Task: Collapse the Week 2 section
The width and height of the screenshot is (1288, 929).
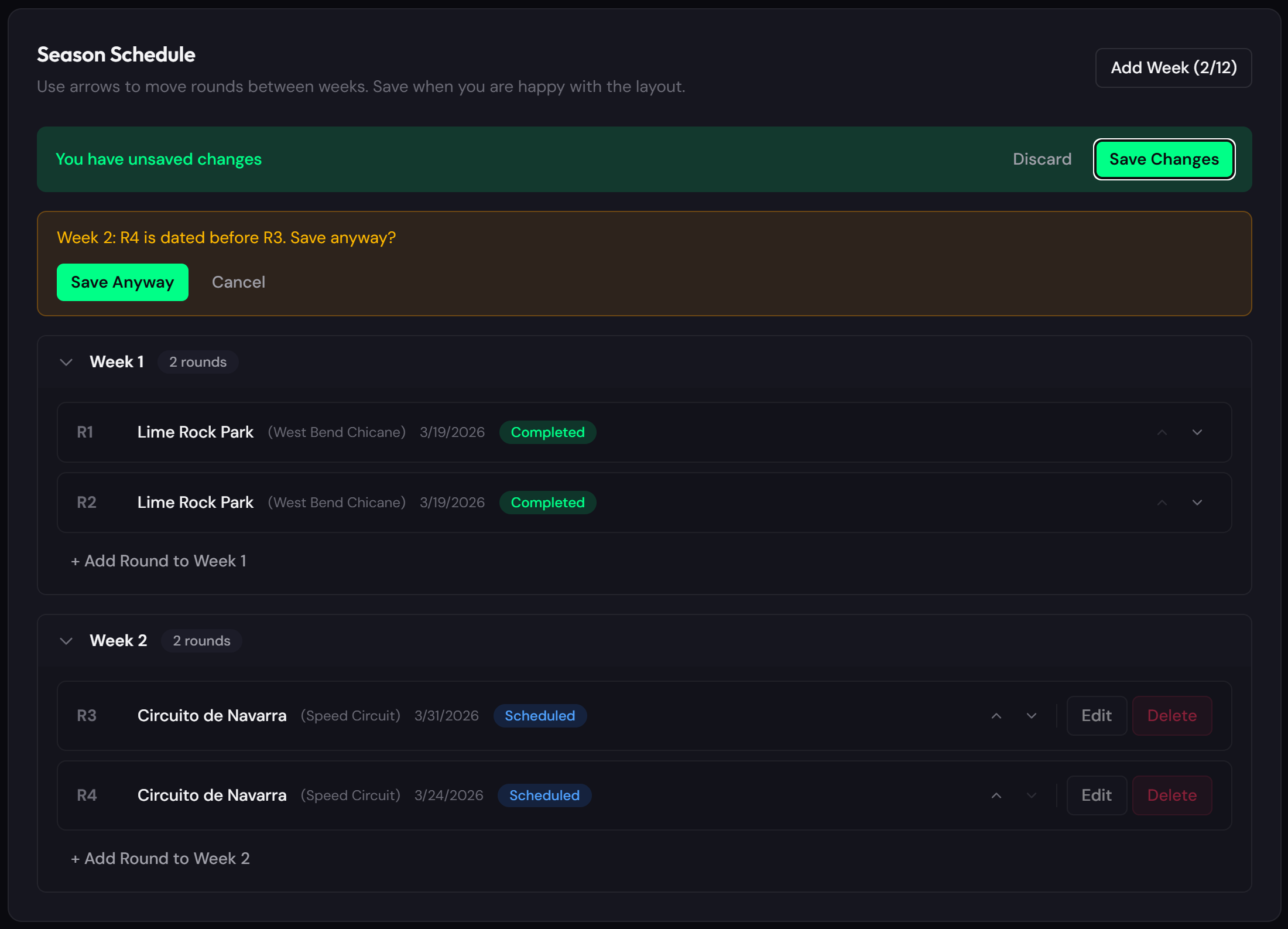Action: click(66, 641)
